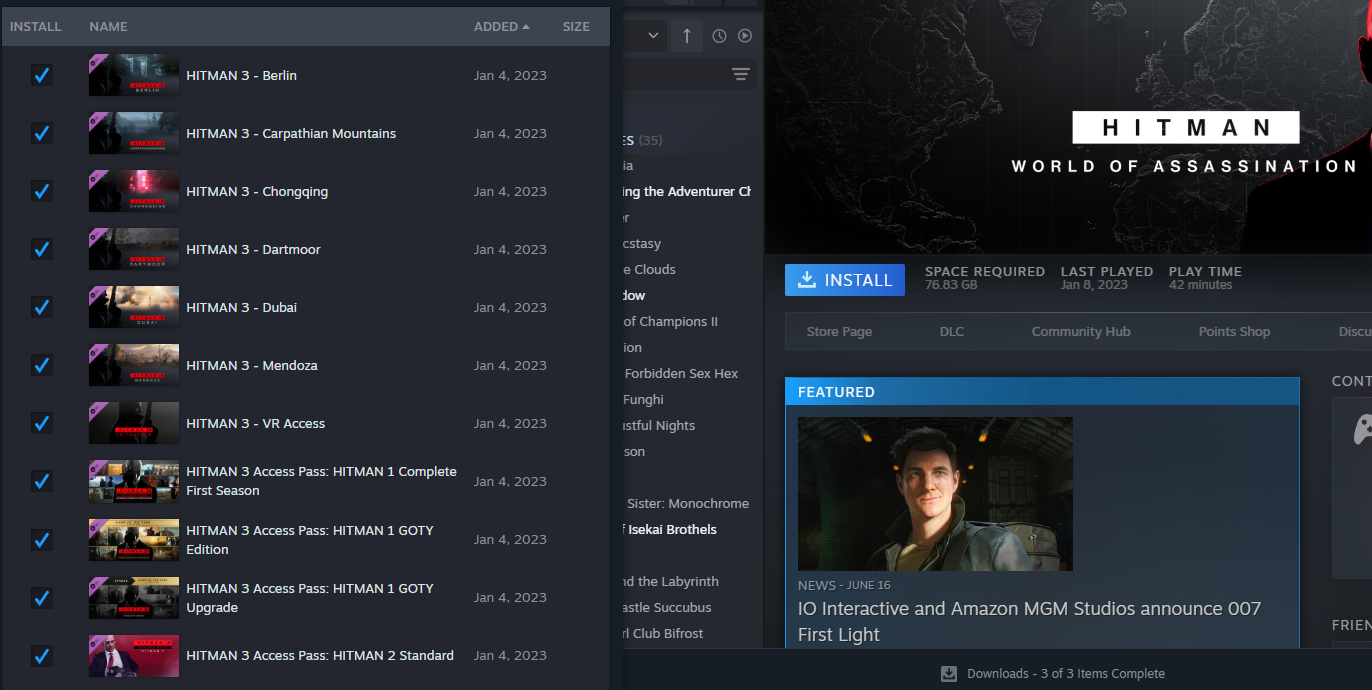This screenshot has width=1372, height=690.
Task: Select the 'HITMAN 3 - Mendoza' name text
Action: pyautogui.click(x=252, y=365)
